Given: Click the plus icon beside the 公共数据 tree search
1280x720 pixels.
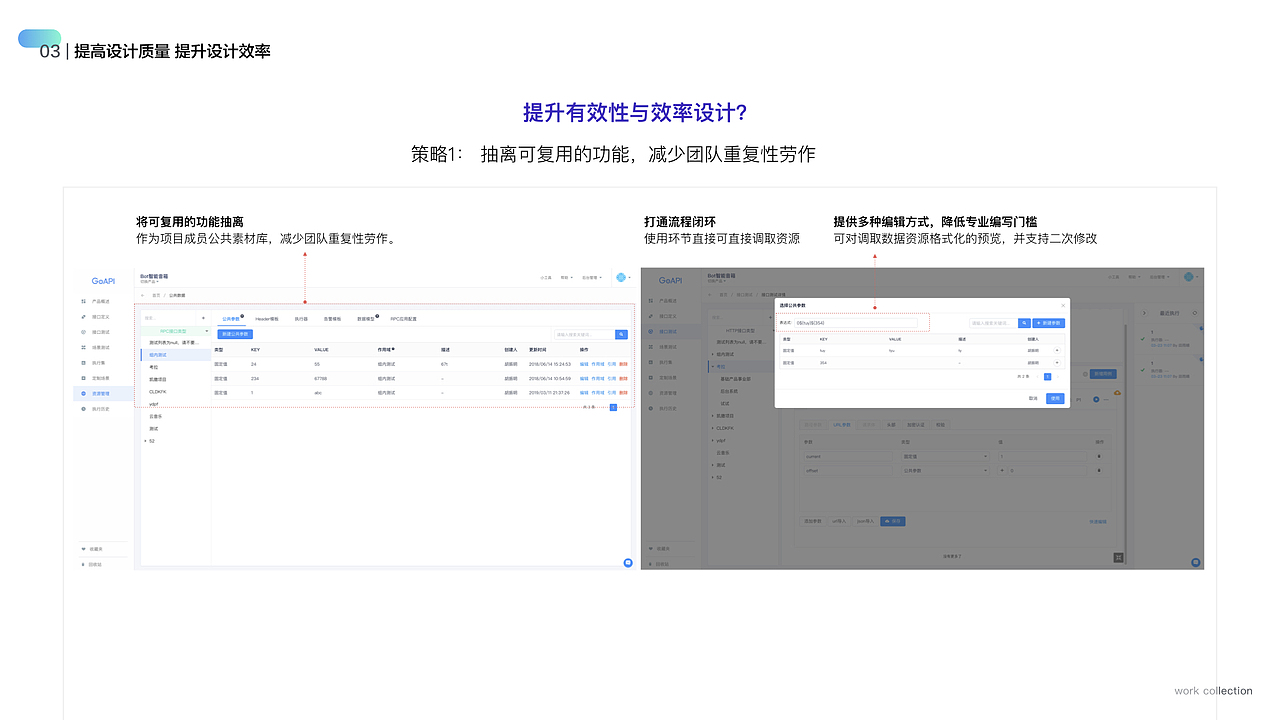Looking at the screenshot, I should click(x=203, y=318).
